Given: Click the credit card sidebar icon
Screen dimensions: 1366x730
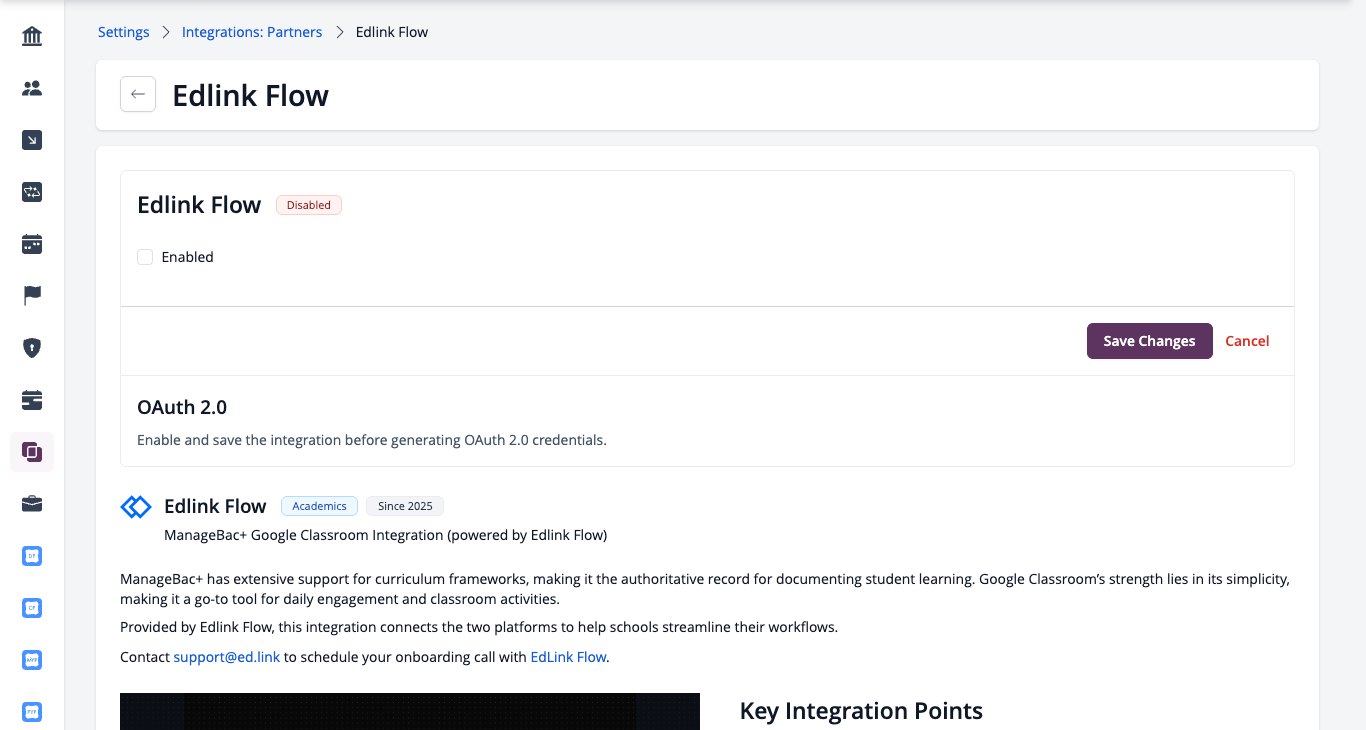Looking at the screenshot, I should 32,400.
